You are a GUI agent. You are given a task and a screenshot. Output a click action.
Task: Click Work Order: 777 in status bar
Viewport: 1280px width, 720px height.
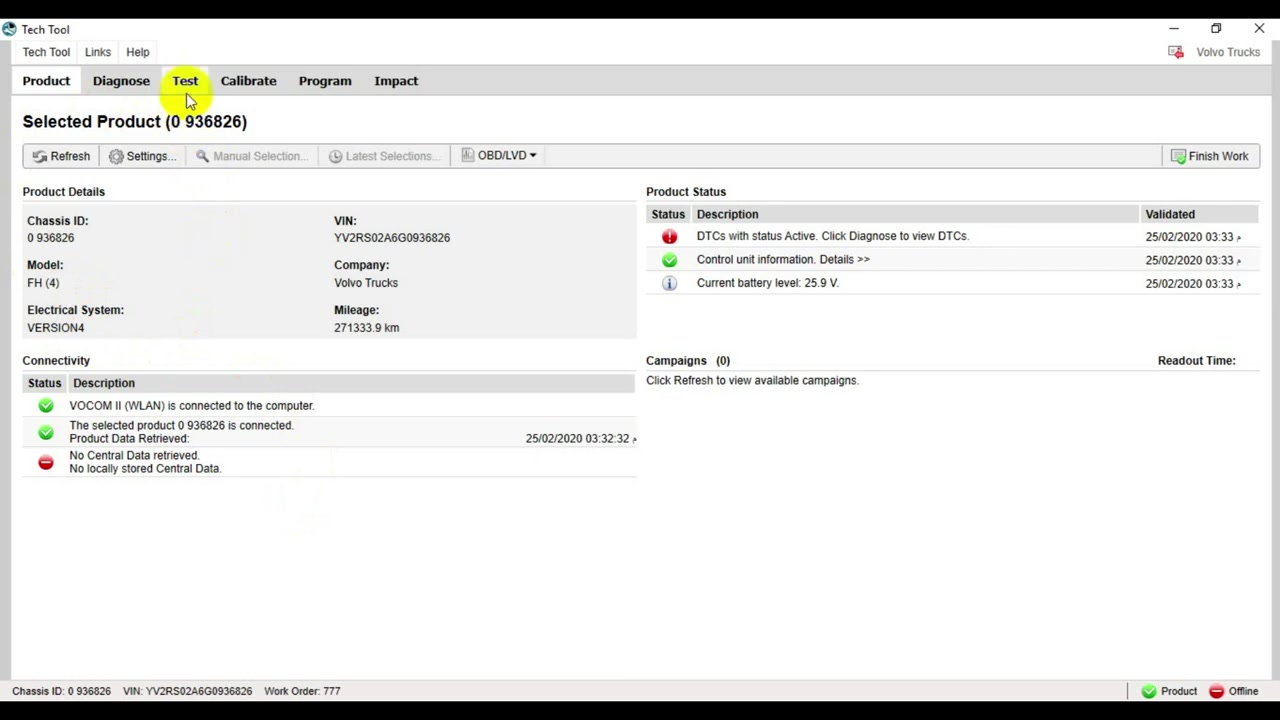(x=302, y=691)
